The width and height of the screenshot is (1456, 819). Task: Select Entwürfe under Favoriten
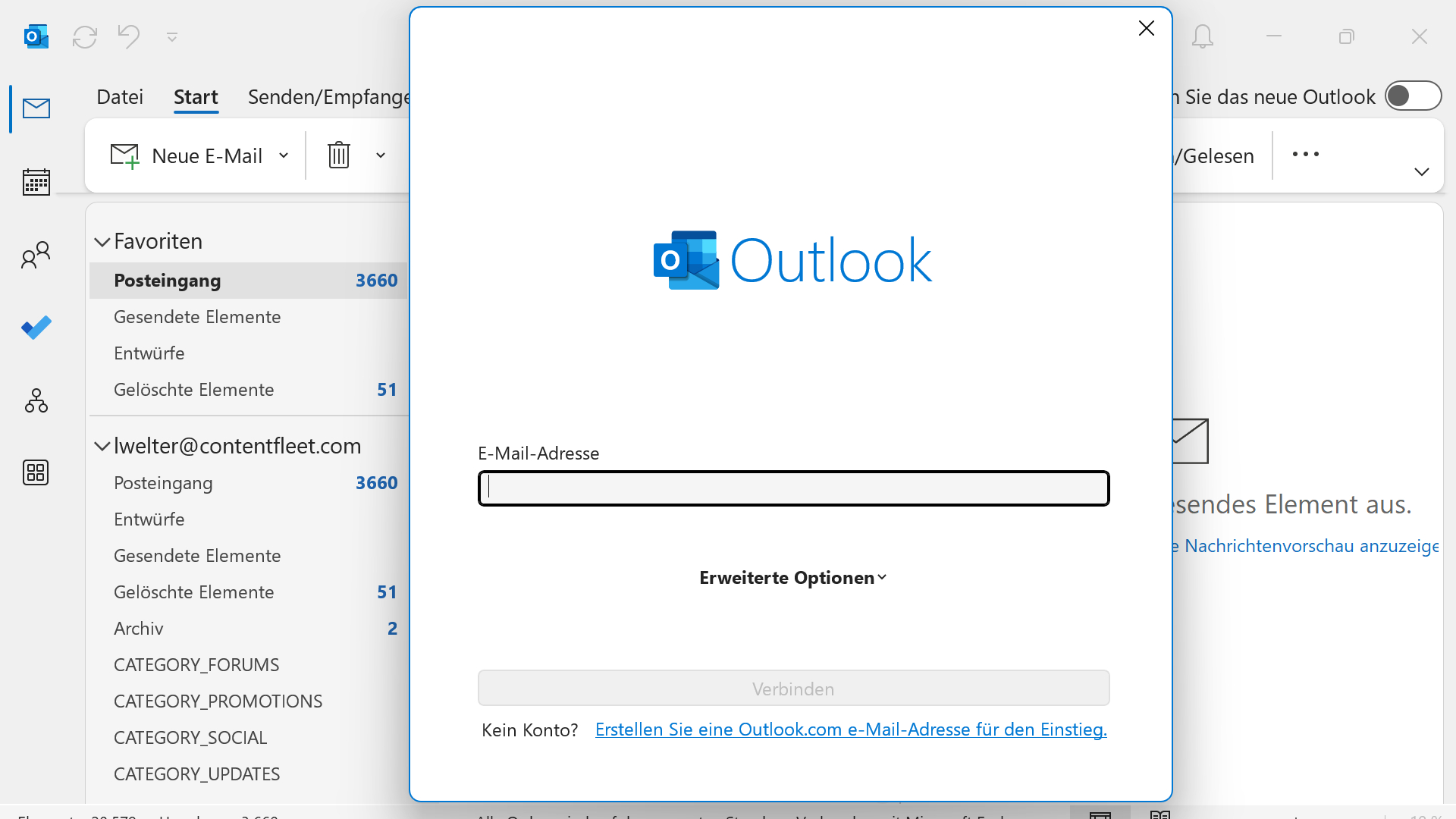[x=249, y=353]
